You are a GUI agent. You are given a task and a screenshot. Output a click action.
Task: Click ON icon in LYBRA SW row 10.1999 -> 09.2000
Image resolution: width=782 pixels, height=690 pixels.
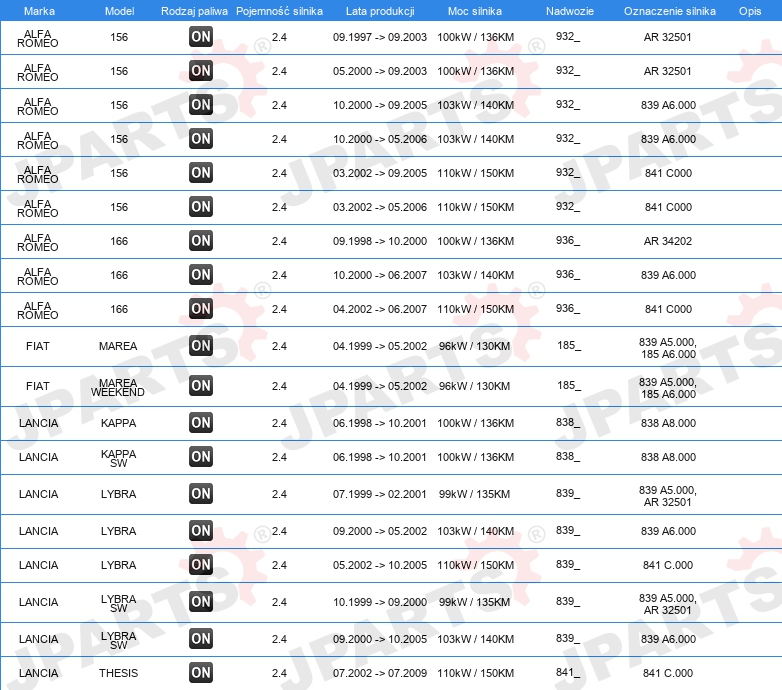[x=201, y=601]
